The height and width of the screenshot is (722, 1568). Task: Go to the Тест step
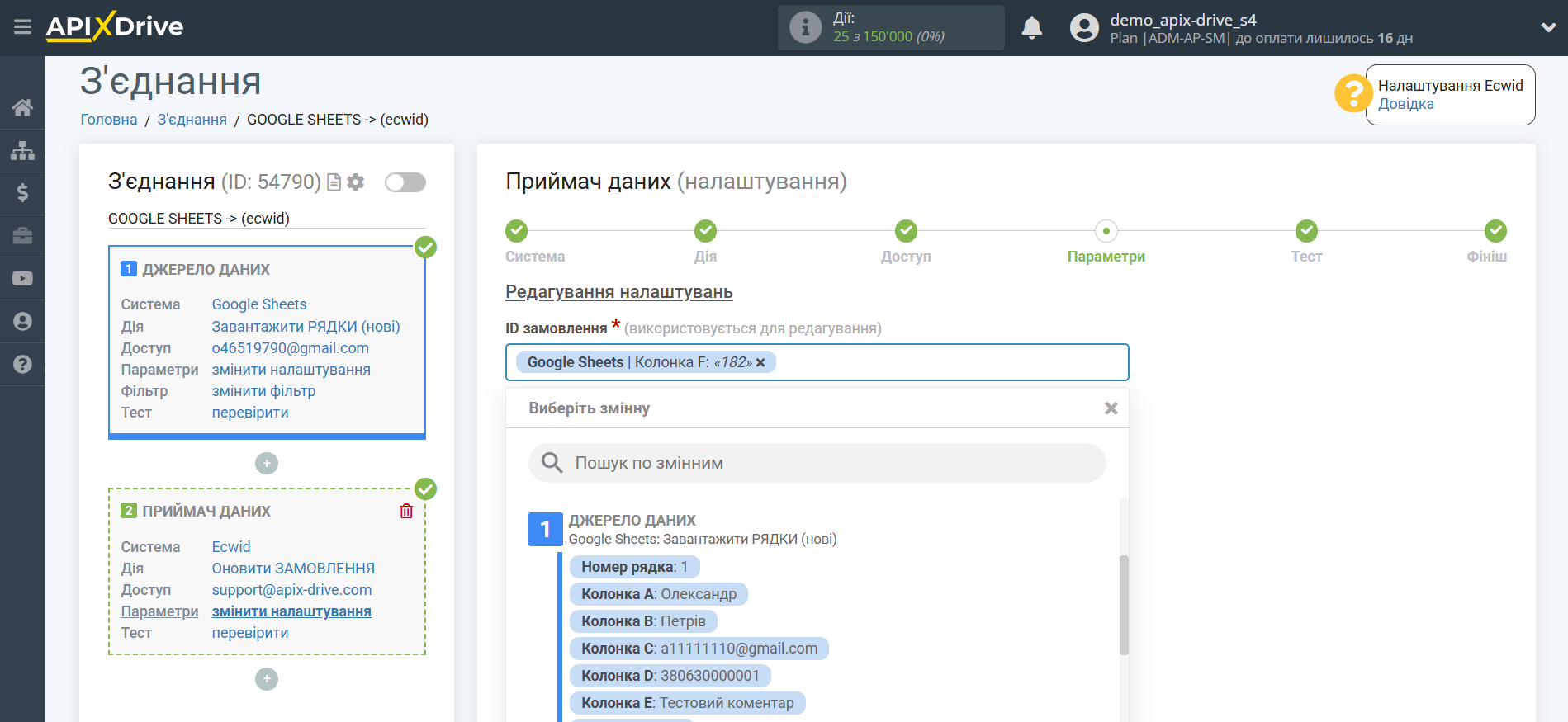1306,231
